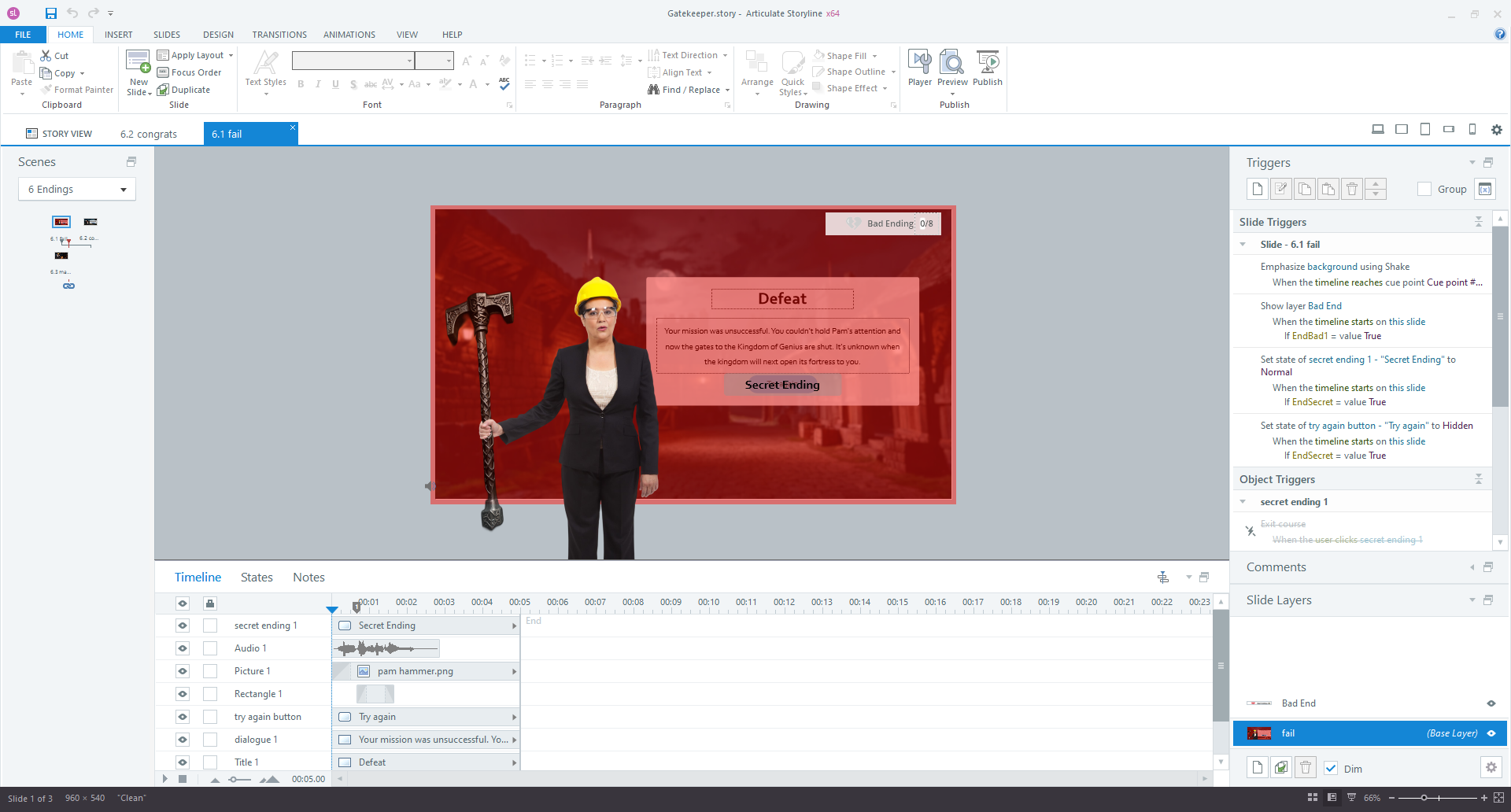Insert a New Slide
The image size is (1511, 812).
(x=139, y=73)
